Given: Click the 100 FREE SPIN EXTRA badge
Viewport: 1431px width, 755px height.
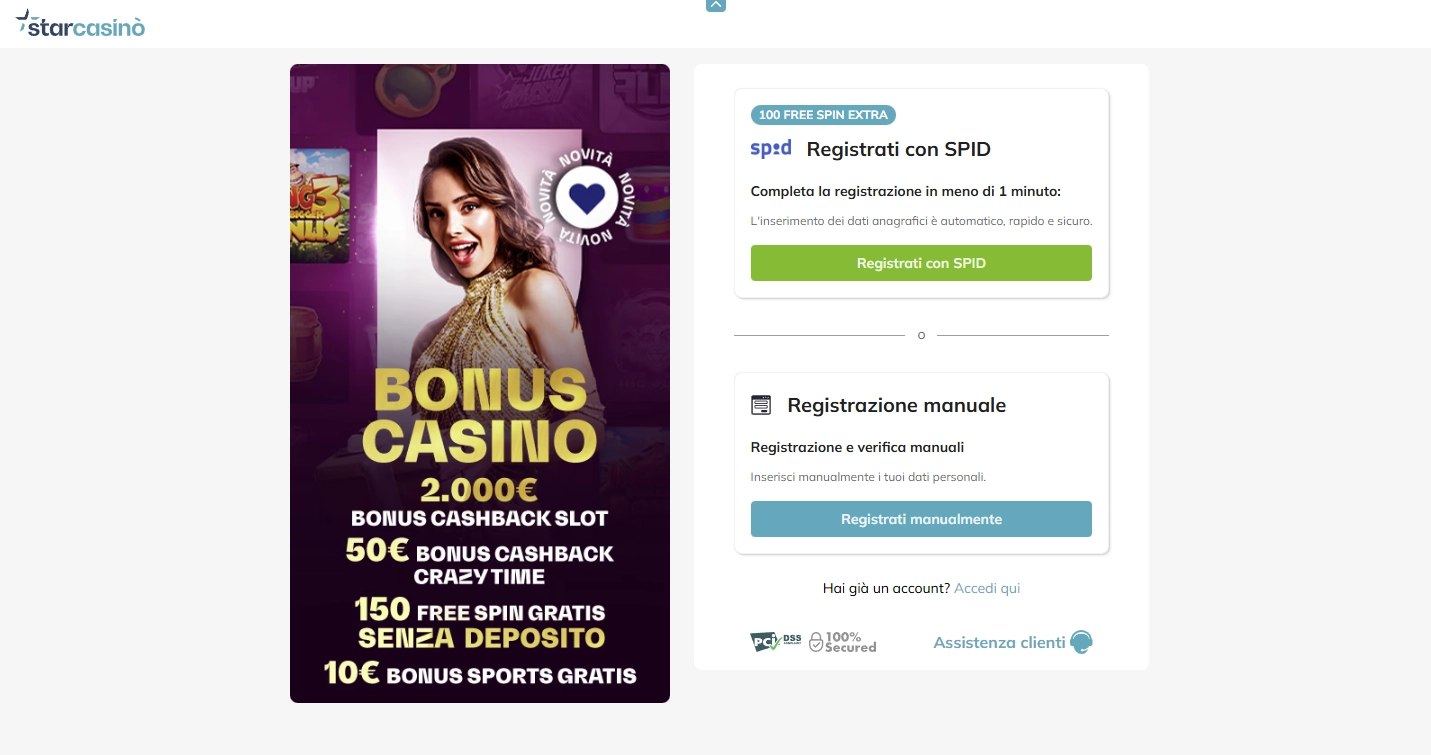Looking at the screenshot, I should (x=823, y=115).
